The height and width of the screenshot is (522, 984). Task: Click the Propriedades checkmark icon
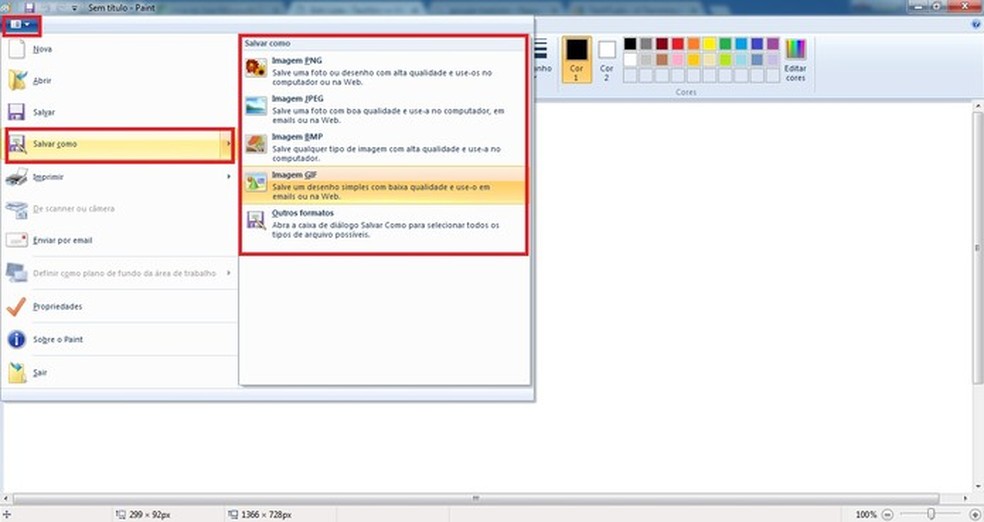tap(16, 306)
